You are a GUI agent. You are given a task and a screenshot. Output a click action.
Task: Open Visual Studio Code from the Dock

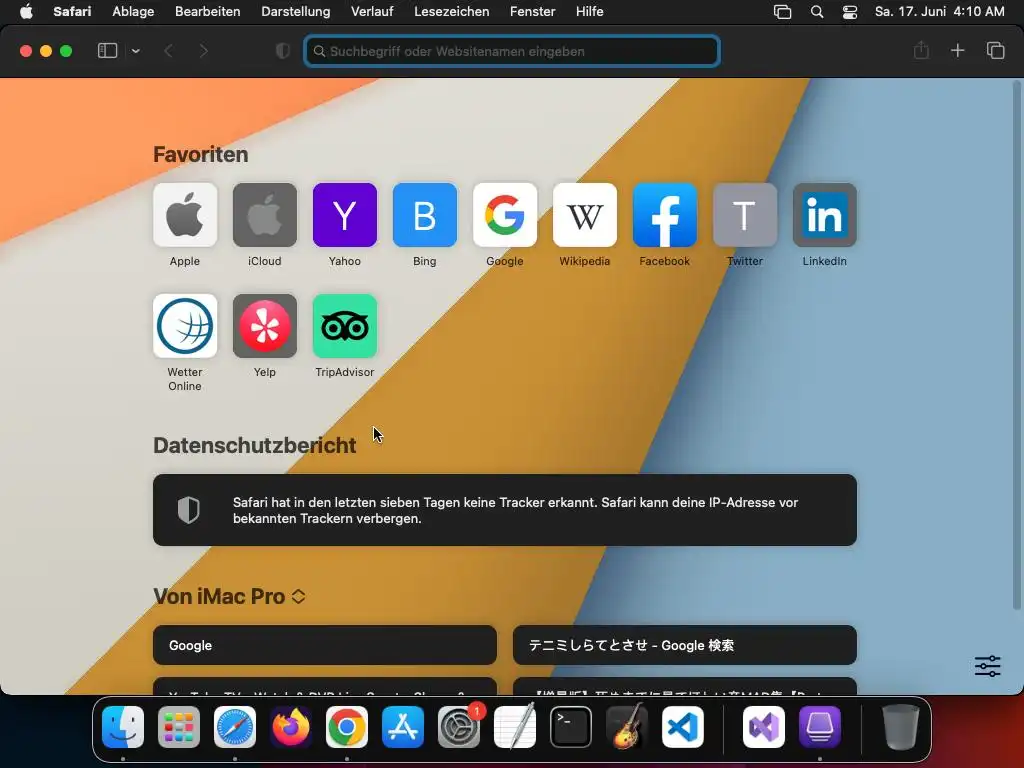click(x=682, y=727)
